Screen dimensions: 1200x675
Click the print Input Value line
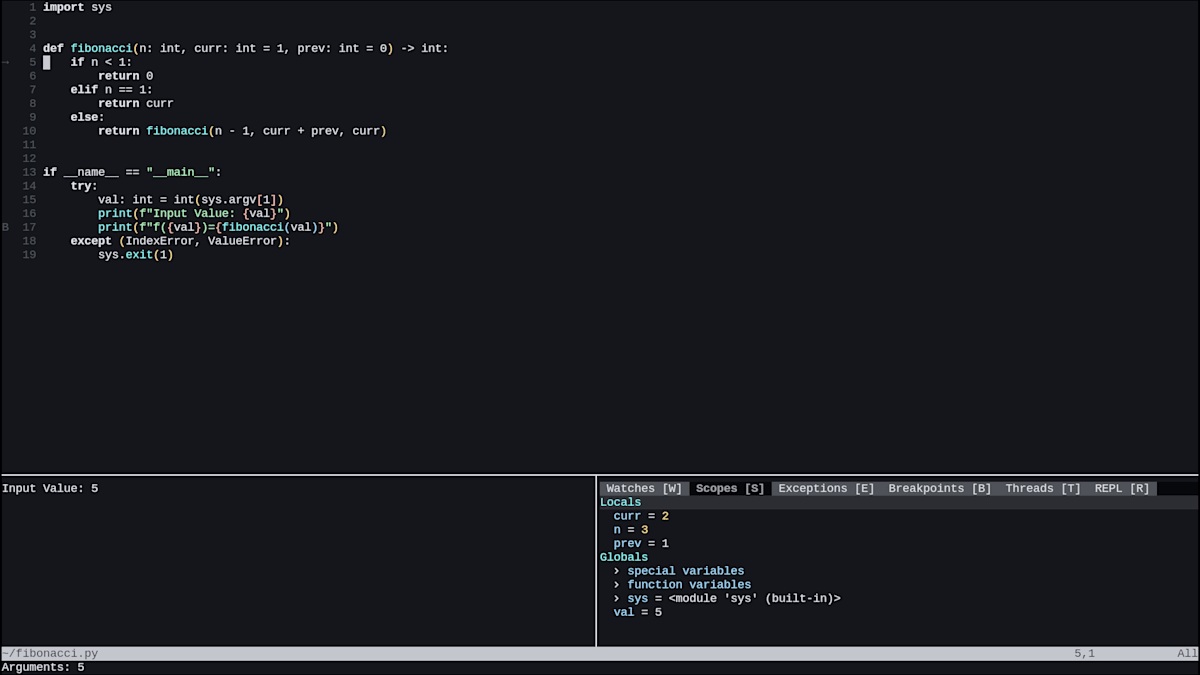[194, 214]
